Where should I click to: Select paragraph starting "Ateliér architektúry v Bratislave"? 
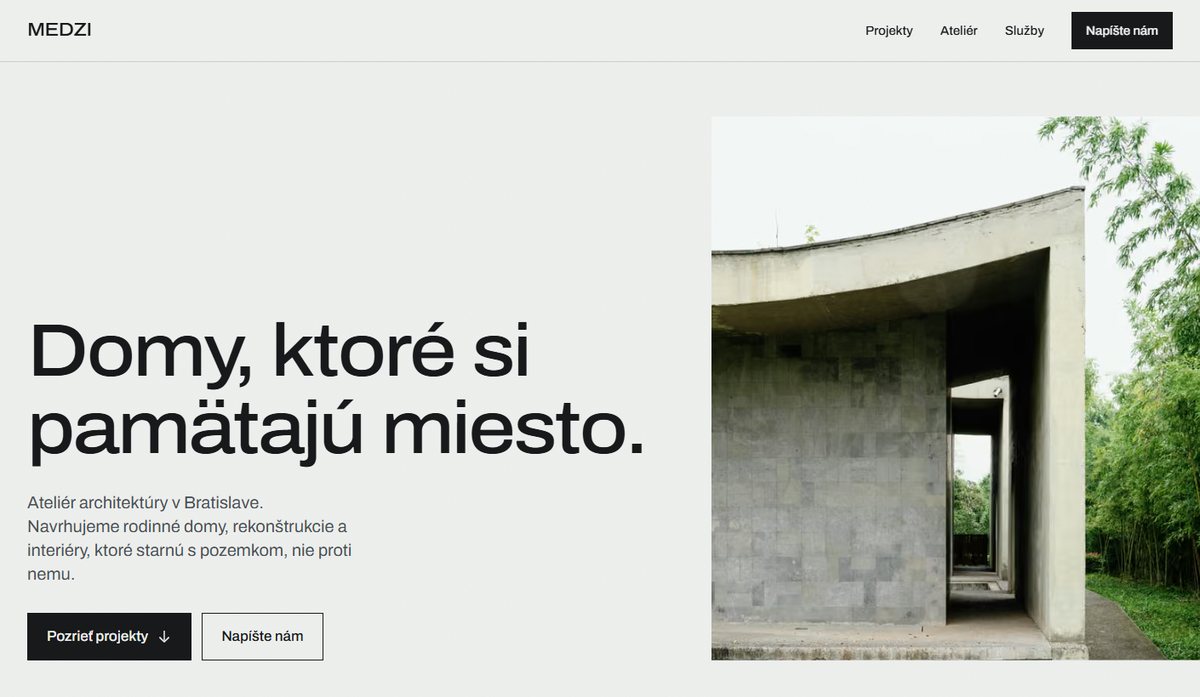[x=190, y=538]
